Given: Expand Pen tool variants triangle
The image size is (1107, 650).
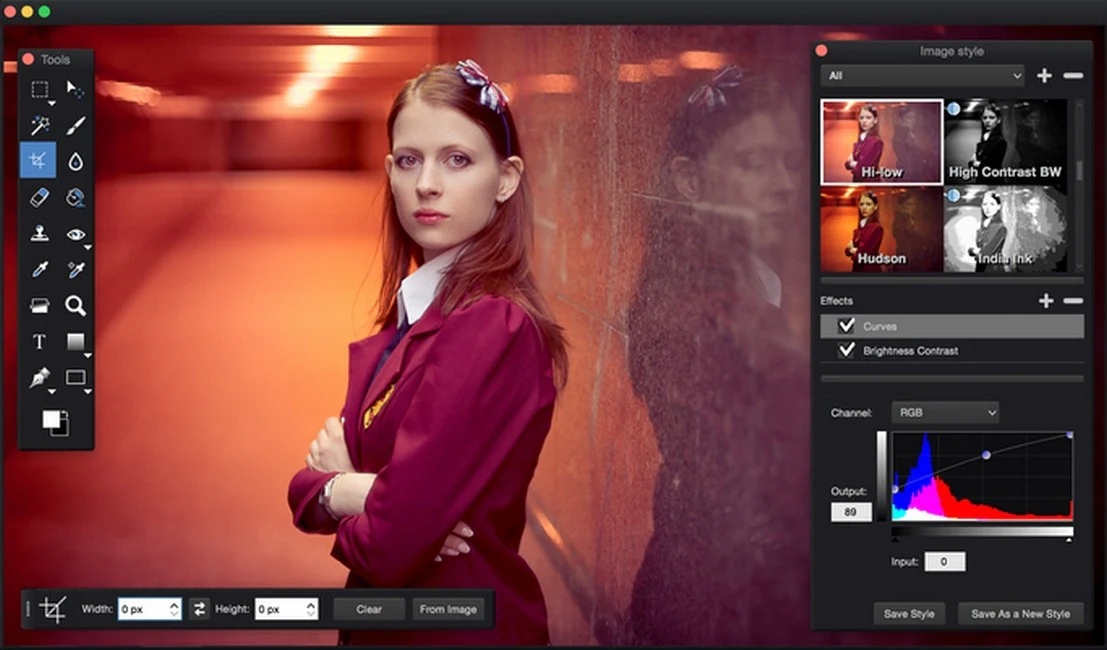Looking at the screenshot, I should (52, 392).
